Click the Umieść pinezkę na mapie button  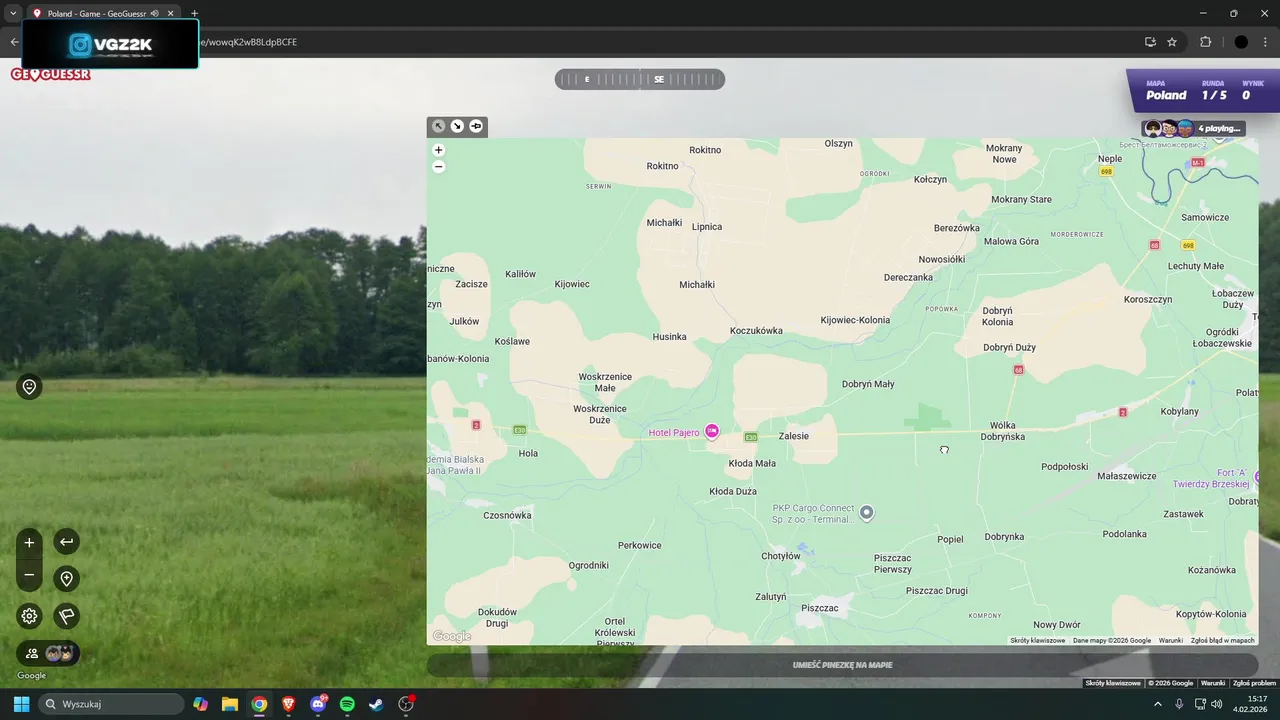click(842, 665)
